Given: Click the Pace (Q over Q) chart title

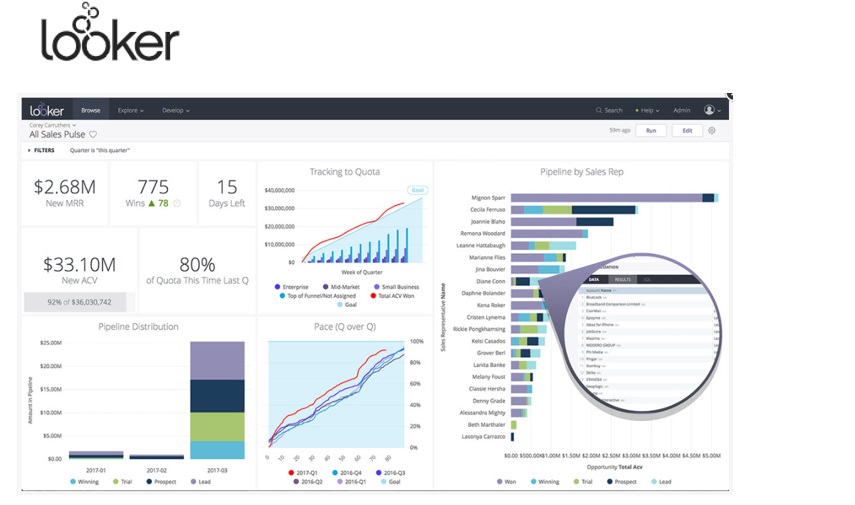Looking at the screenshot, I should (x=345, y=327).
